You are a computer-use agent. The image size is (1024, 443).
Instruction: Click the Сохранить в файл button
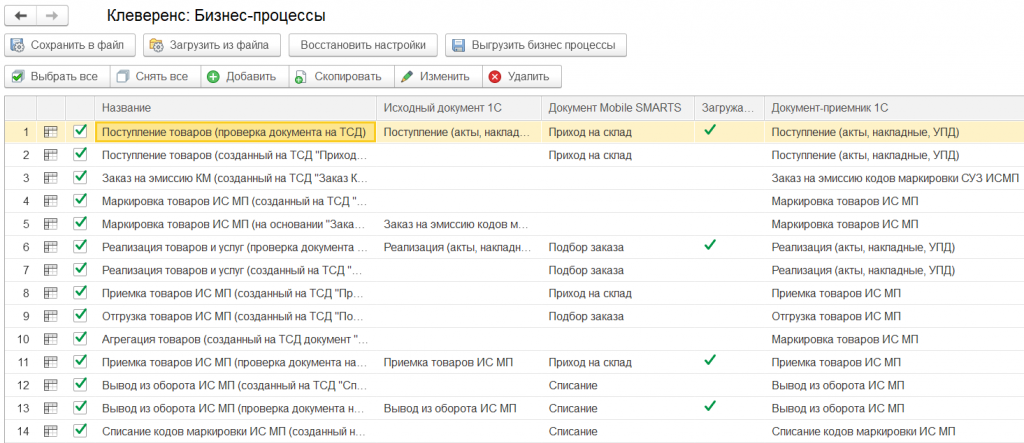point(70,45)
